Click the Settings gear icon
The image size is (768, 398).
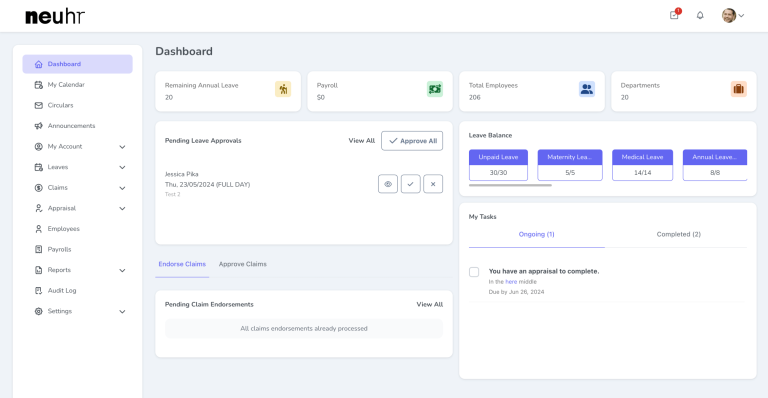click(39, 311)
